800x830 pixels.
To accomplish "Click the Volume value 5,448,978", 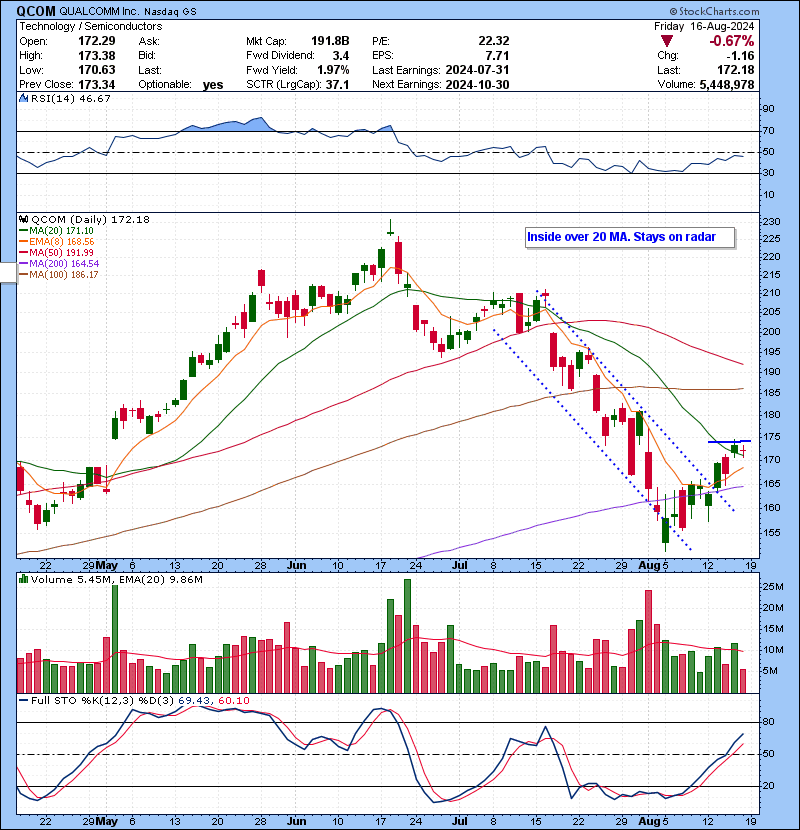I will (x=727, y=84).
